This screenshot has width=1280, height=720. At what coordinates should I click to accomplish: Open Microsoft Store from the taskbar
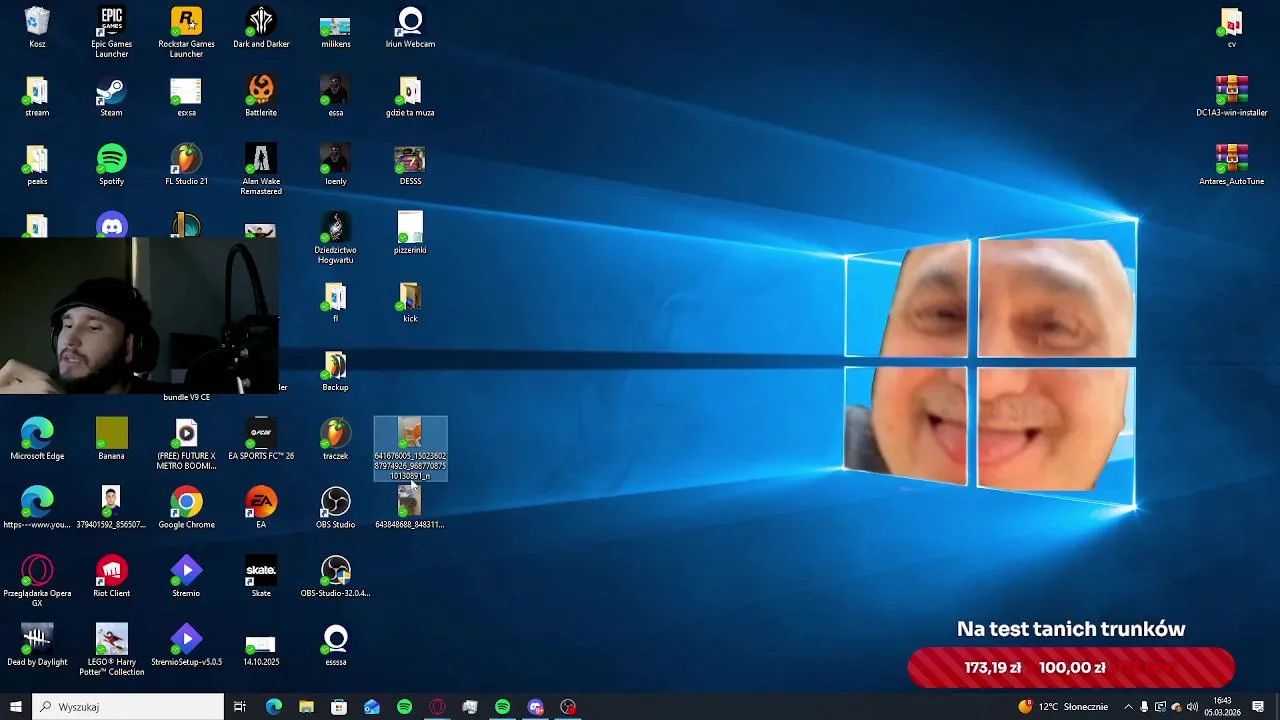click(339, 707)
